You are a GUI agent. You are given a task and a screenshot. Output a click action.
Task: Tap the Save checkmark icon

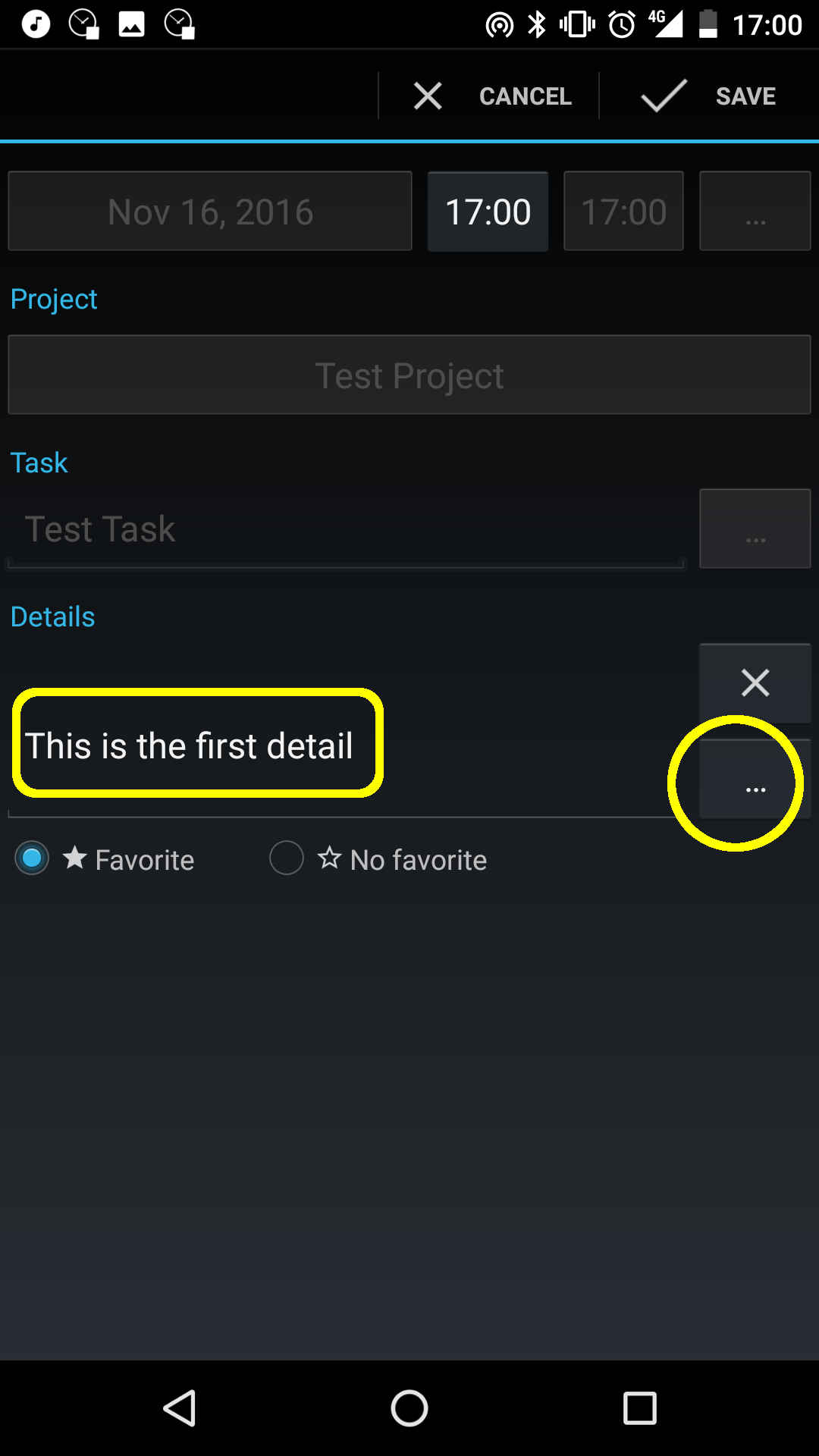click(x=664, y=96)
